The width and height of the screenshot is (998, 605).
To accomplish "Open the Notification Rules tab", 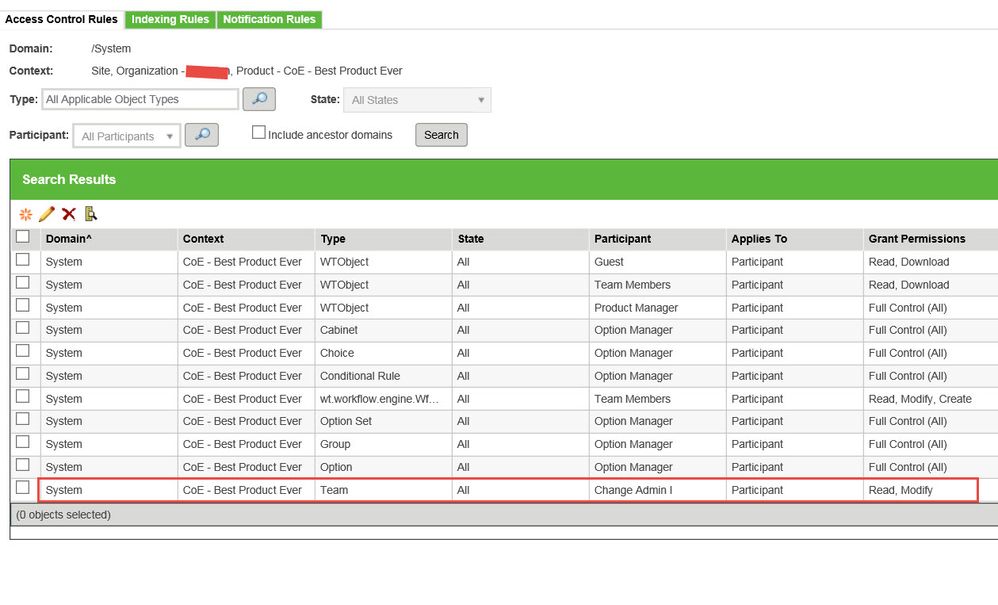I will click(269, 19).
